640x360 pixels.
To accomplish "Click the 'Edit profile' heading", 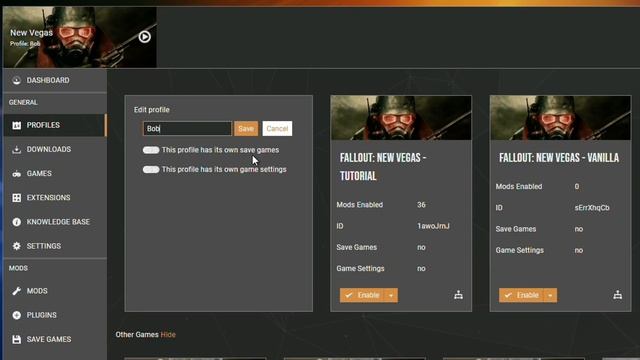I will pos(151,110).
